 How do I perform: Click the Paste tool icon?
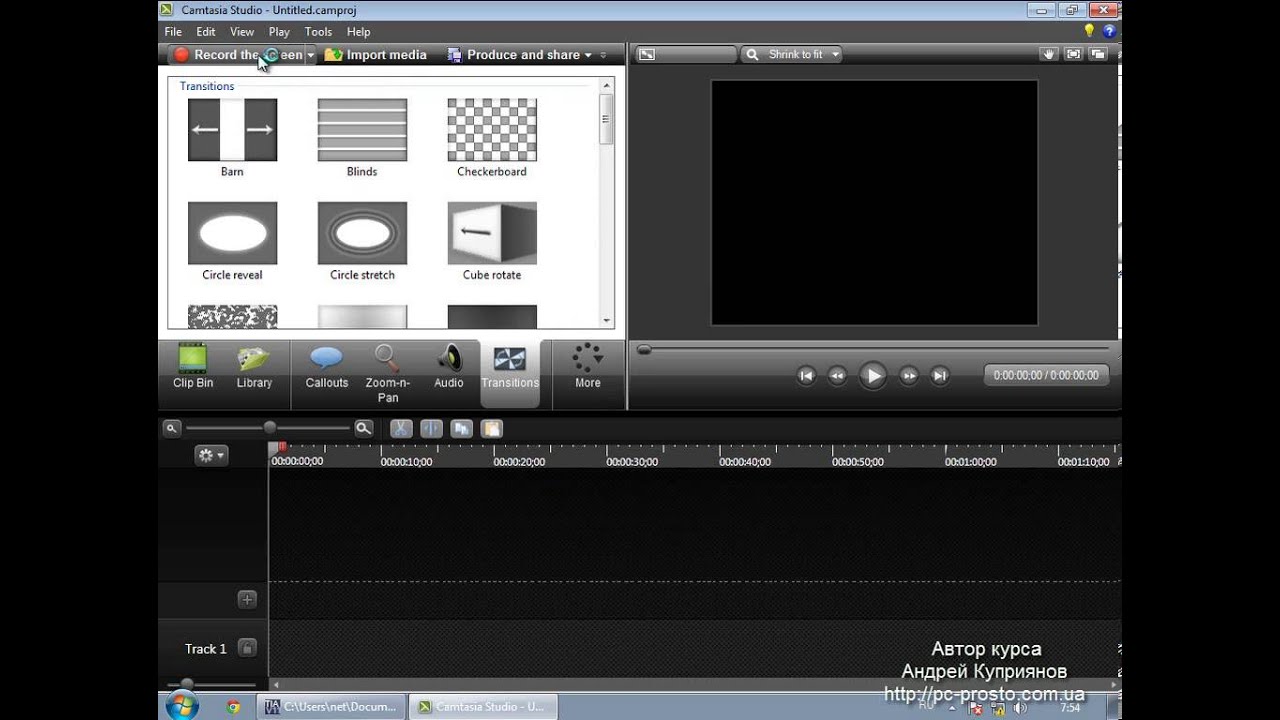tap(491, 428)
